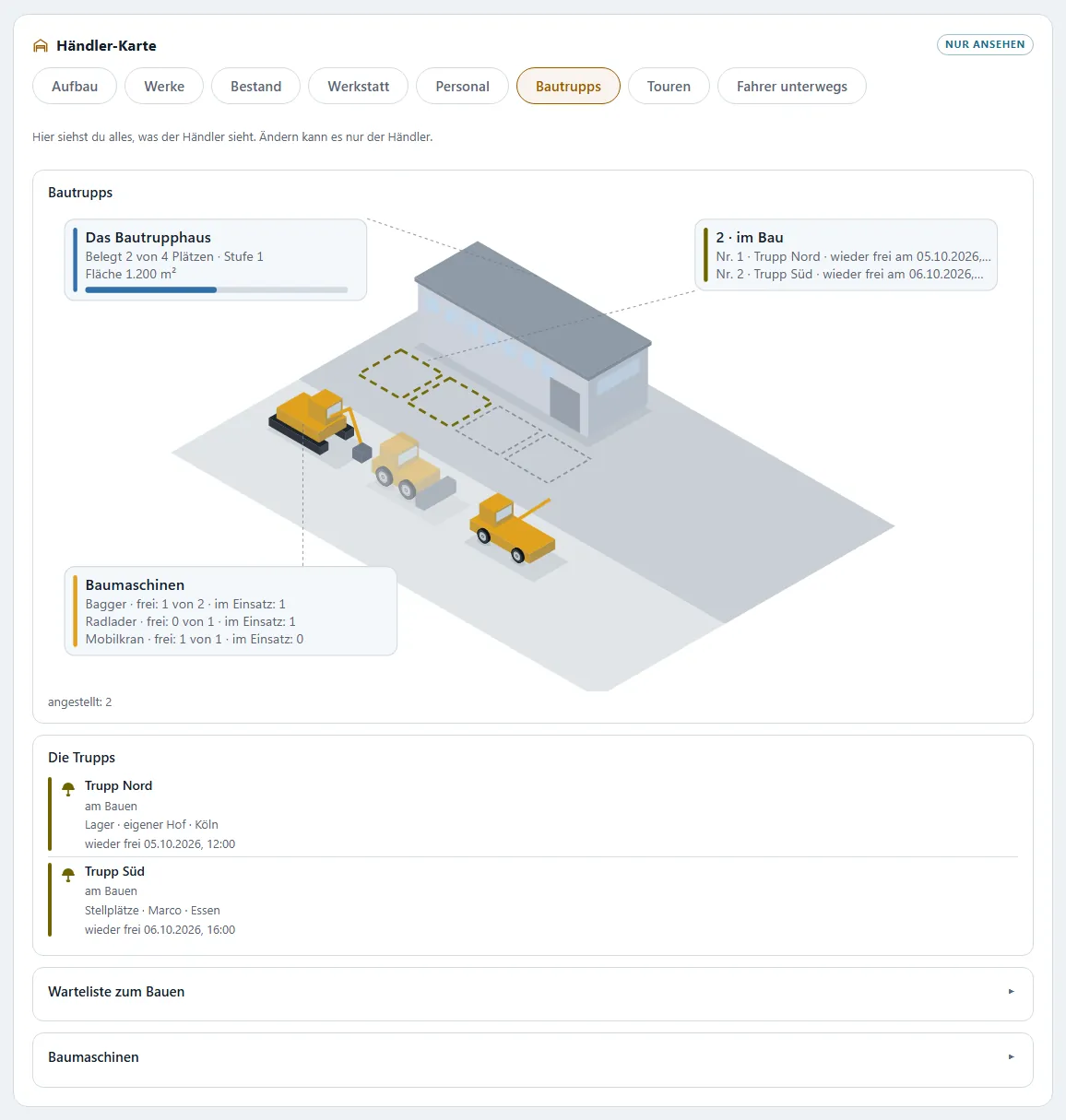The image size is (1066, 1120).
Task: Open the Aufbau tab
Action: click(75, 87)
